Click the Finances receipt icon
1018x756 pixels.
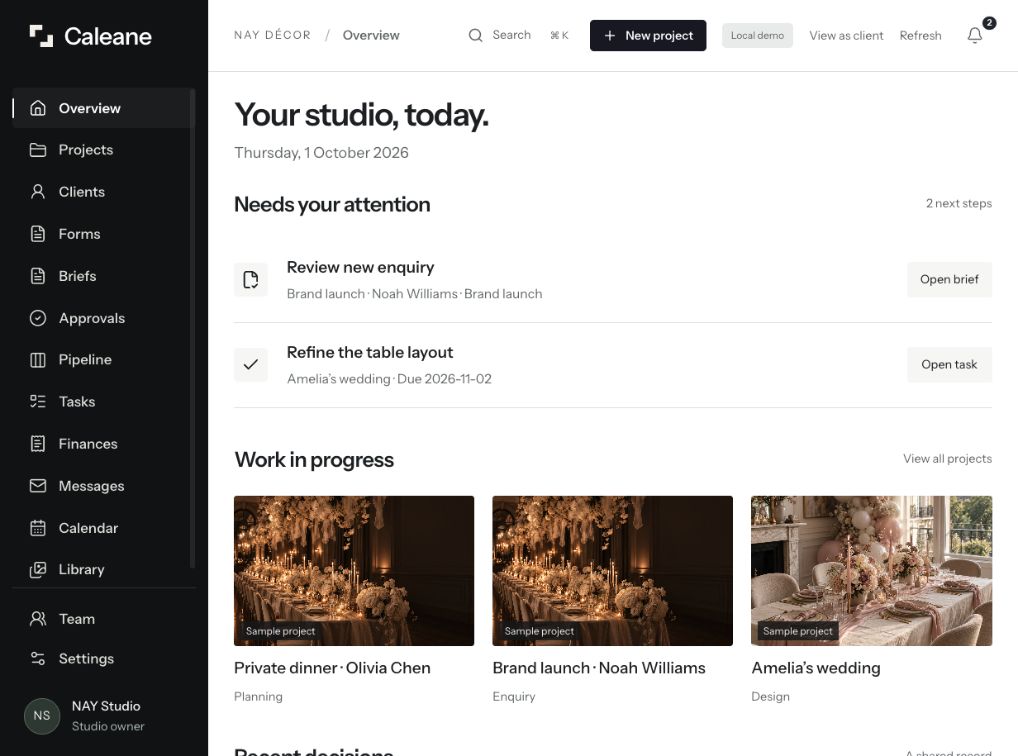pos(38,444)
